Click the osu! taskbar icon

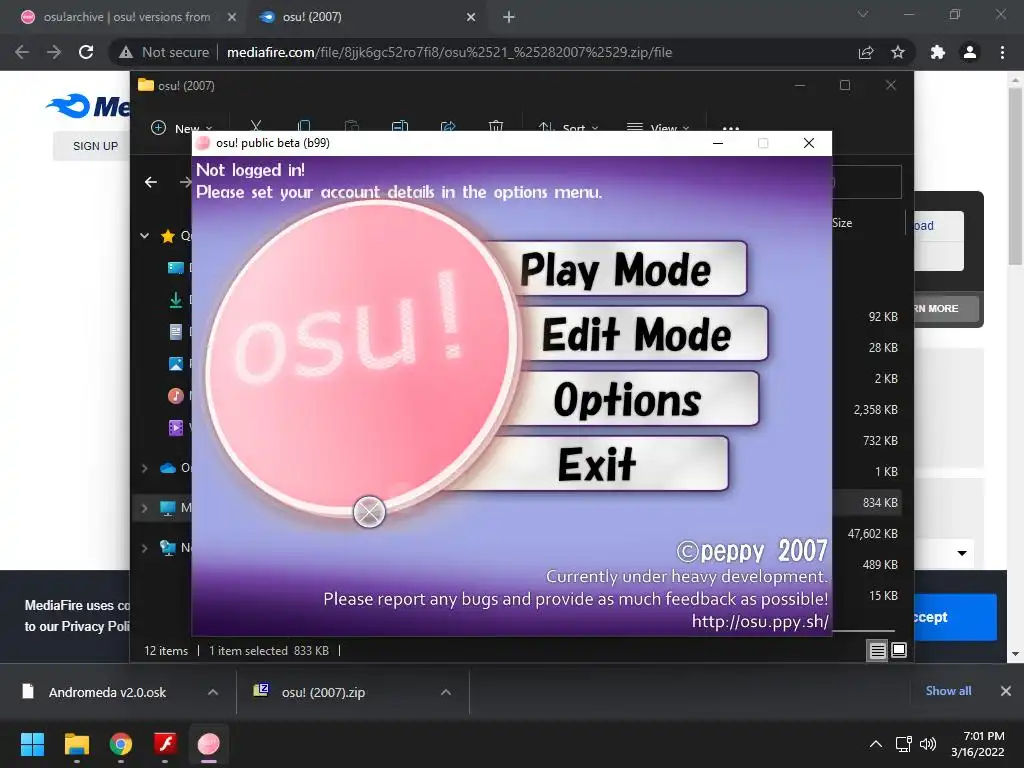pyautogui.click(x=208, y=744)
